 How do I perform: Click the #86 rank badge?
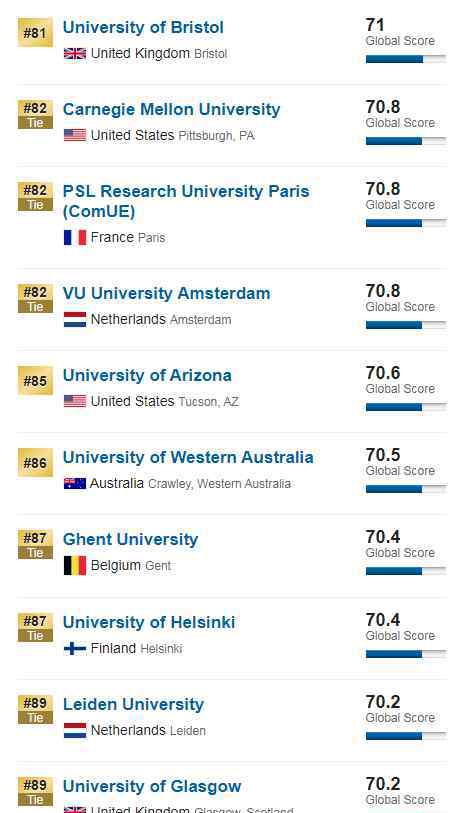[x=35, y=462]
